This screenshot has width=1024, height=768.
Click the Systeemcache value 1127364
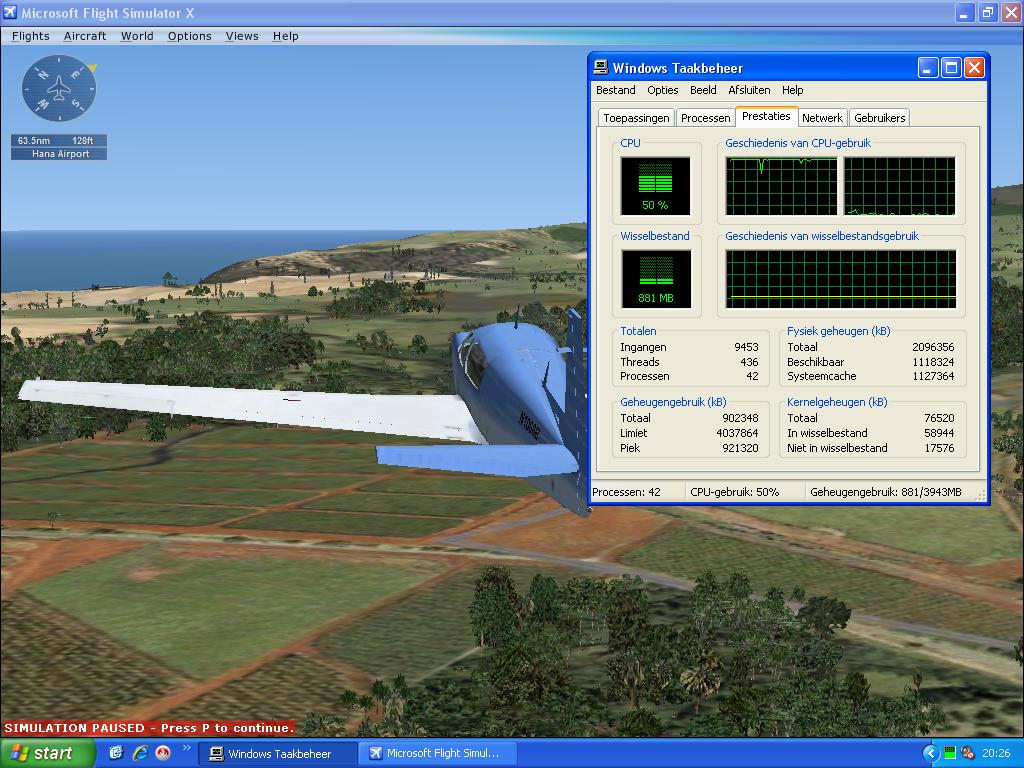[933, 376]
